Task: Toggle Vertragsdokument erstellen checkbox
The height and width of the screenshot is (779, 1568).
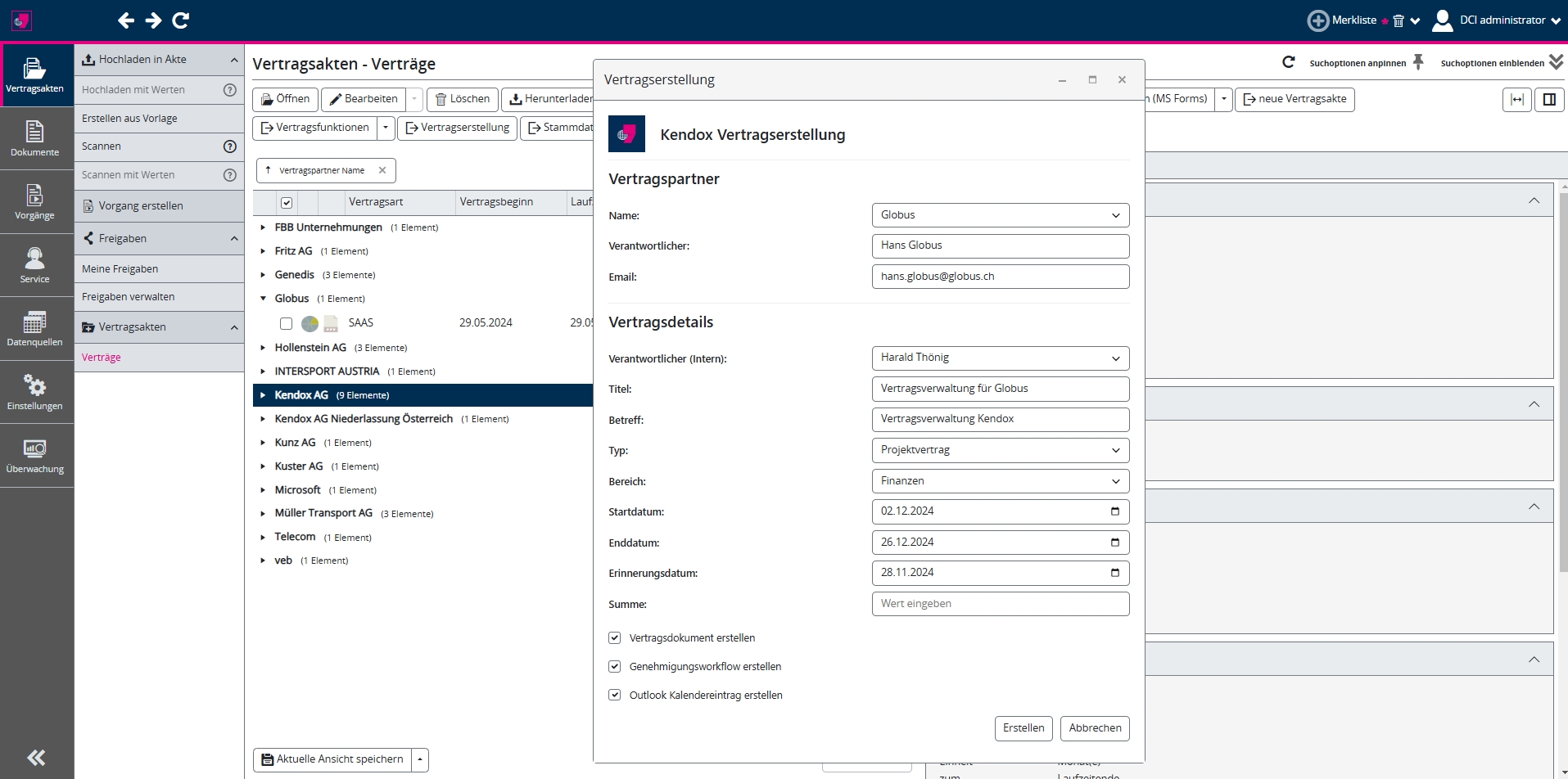Action: 615,638
